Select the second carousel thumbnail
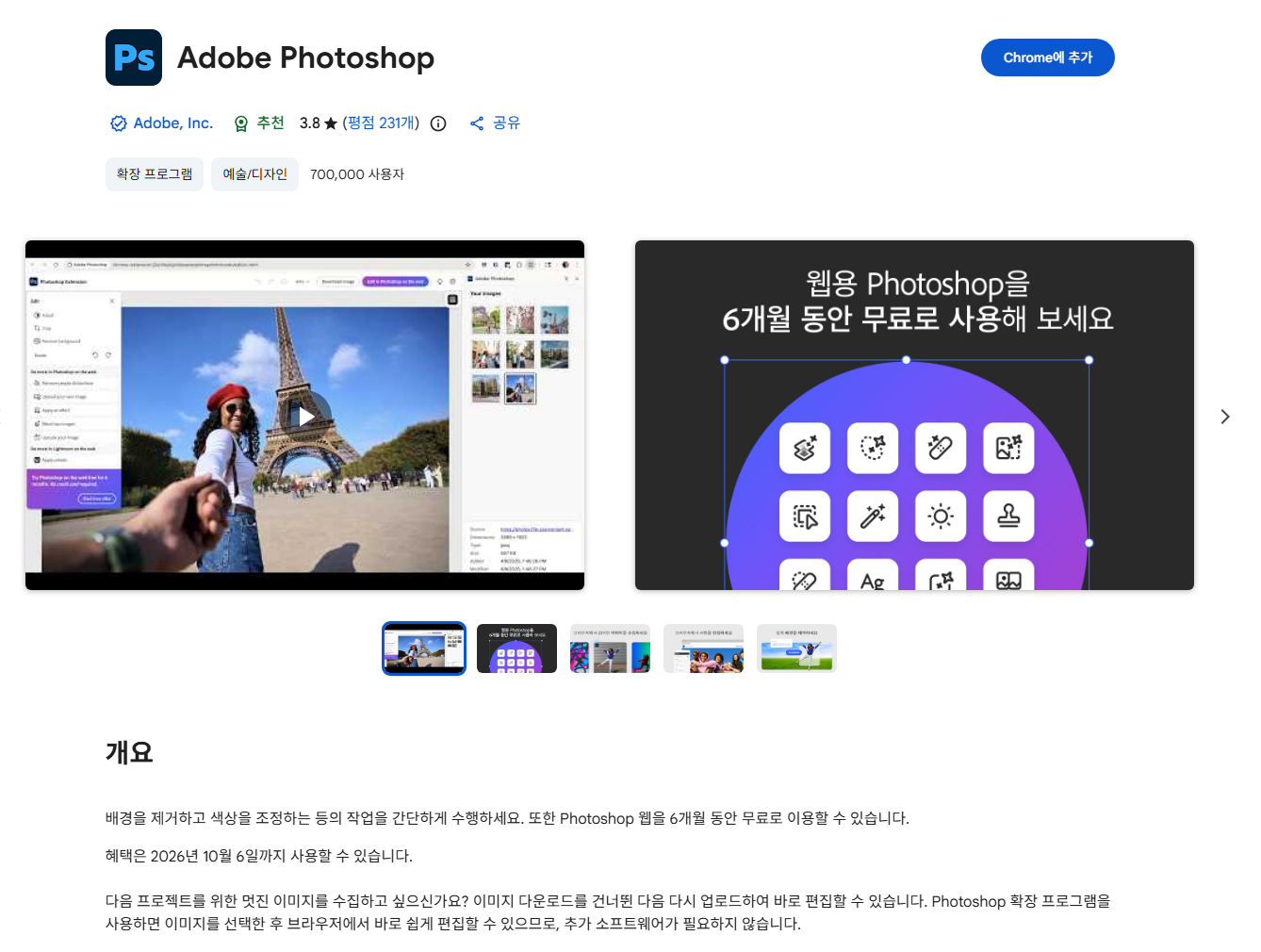The height and width of the screenshot is (952, 1261). (516, 648)
